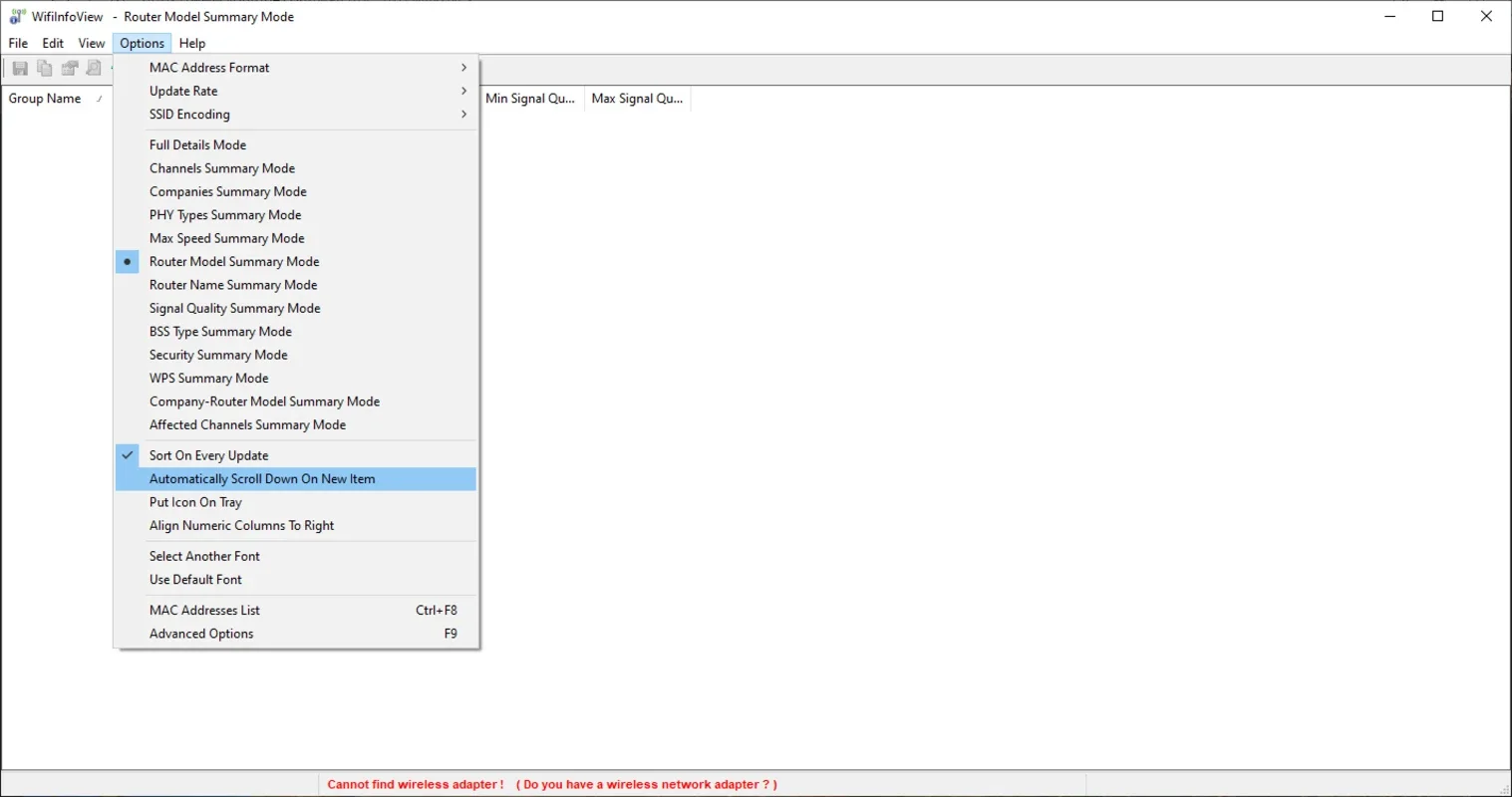Choose WPS Summary Mode

pyautogui.click(x=296, y=378)
